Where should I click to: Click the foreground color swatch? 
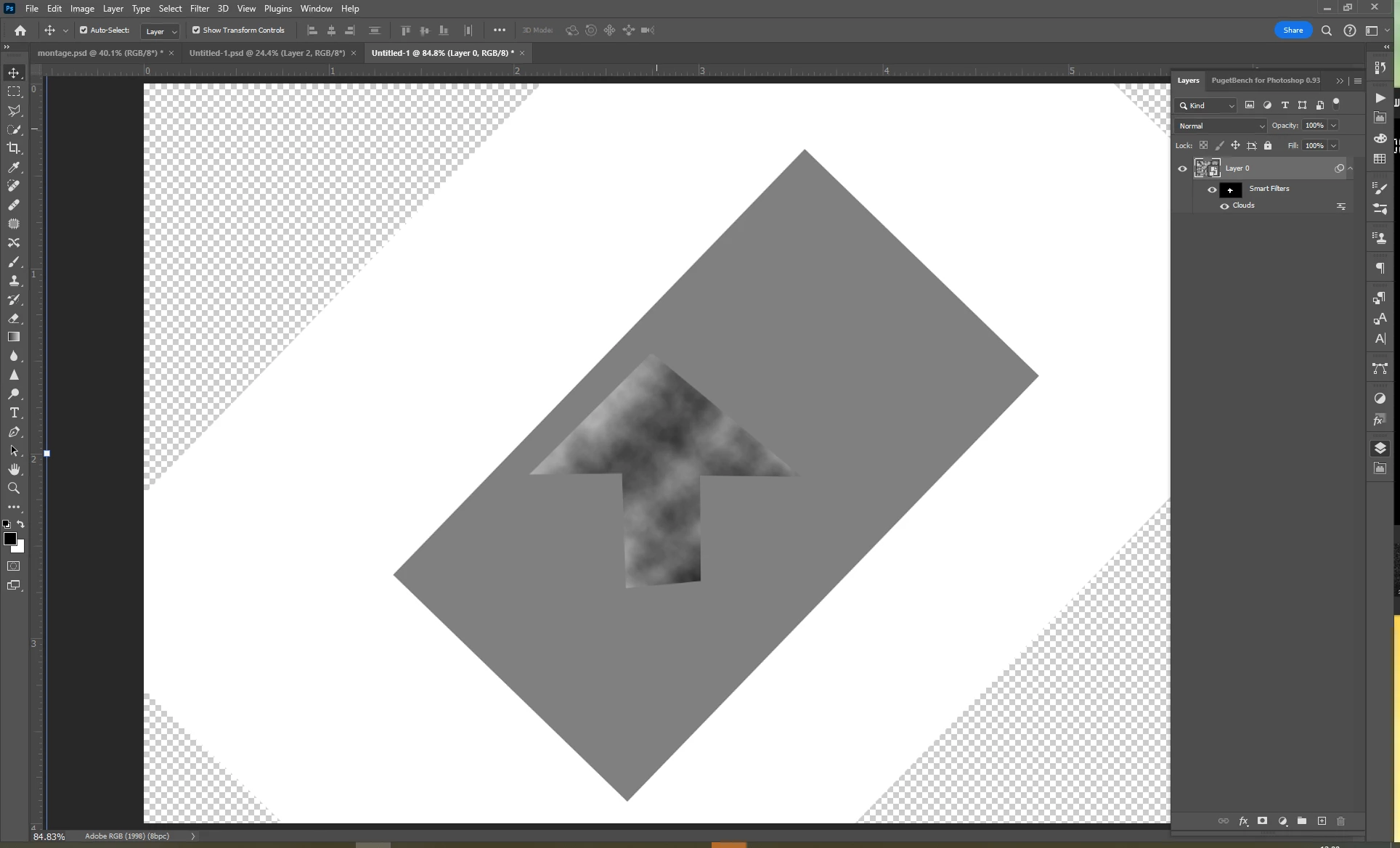click(9, 539)
